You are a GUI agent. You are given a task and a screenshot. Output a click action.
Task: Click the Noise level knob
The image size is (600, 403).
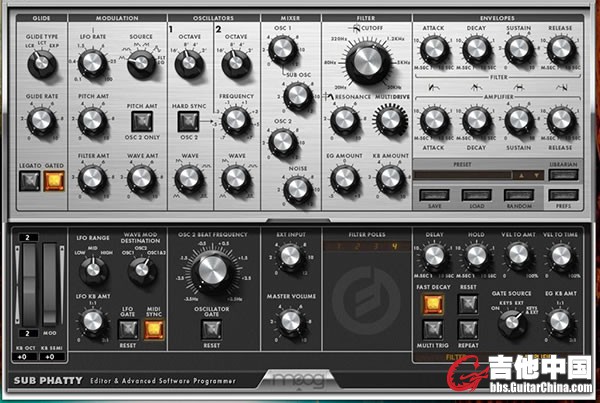pos(298,189)
